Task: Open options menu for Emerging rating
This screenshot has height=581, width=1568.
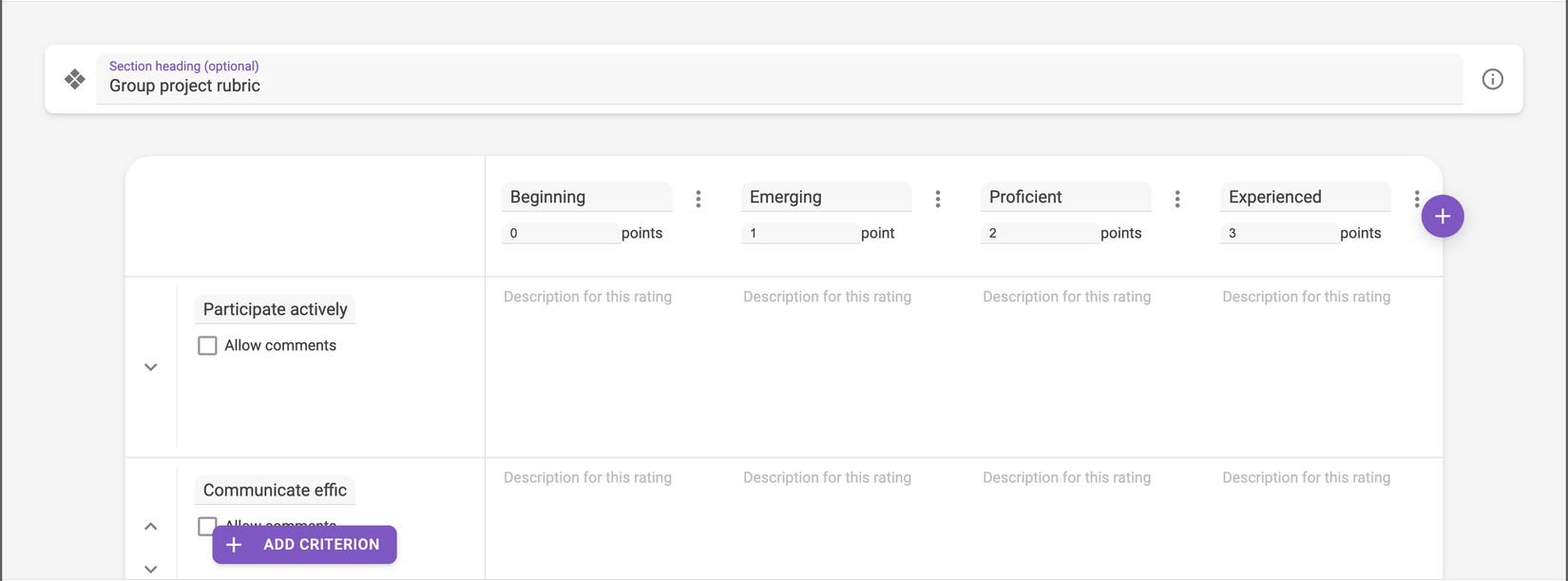Action: (x=938, y=199)
